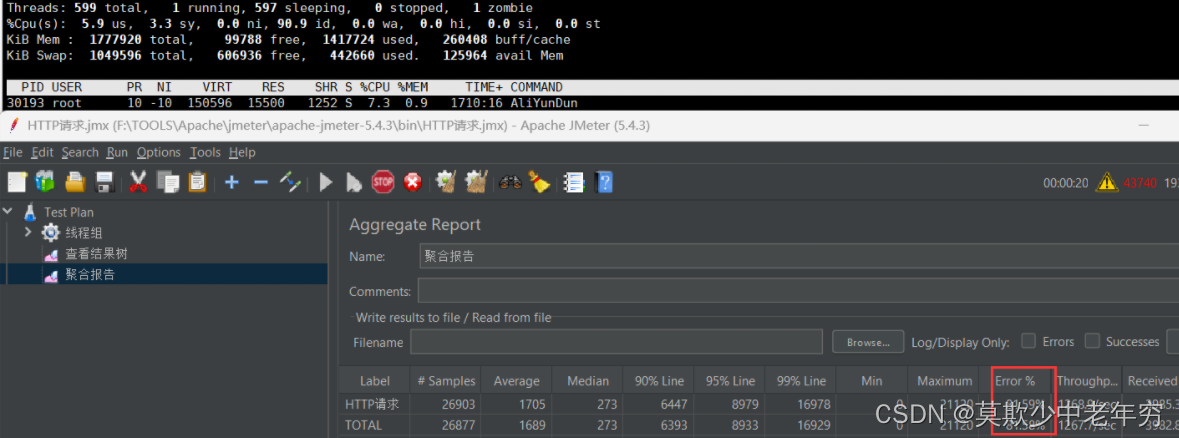Open Help with the question mark icon

point(604,182)
